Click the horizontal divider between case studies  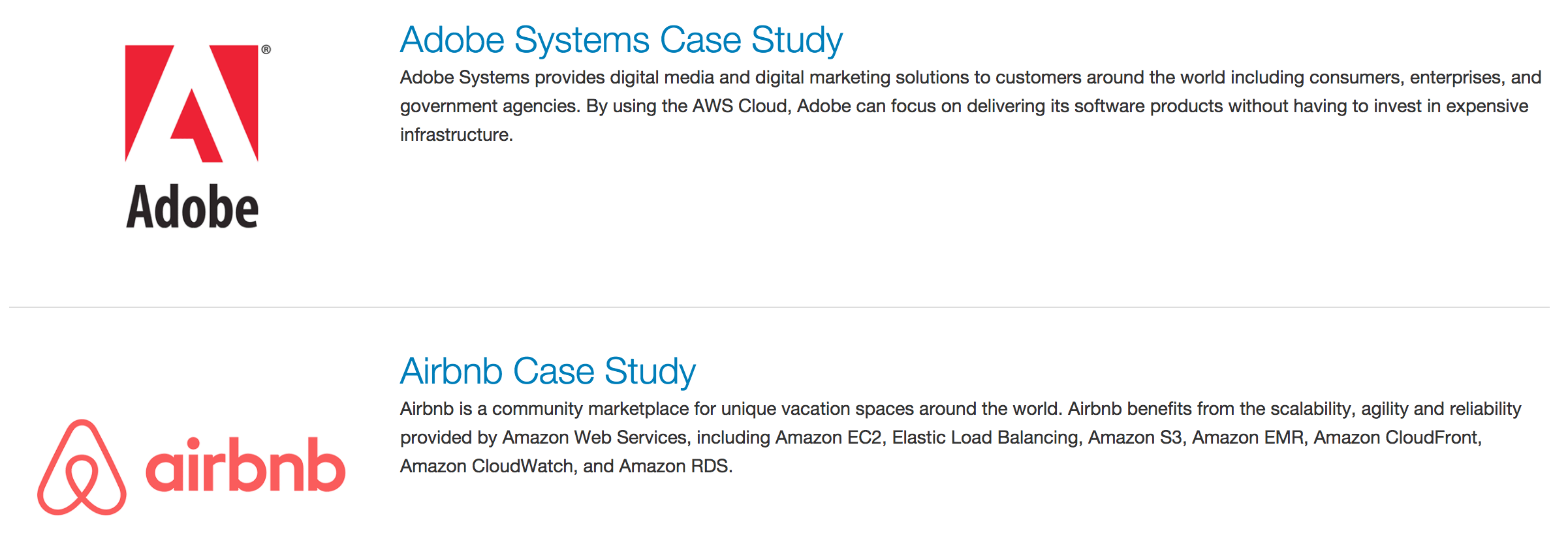779,307
